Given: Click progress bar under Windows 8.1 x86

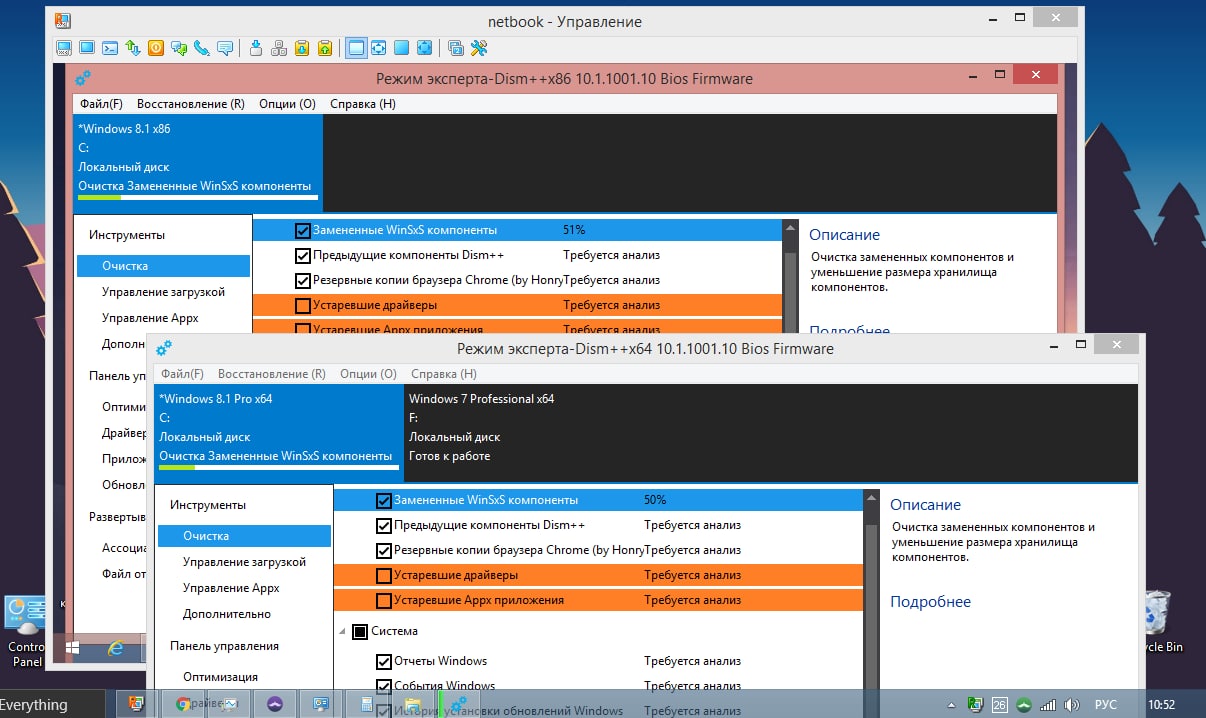Looking at the screenshot, I should tap(198, 197).
